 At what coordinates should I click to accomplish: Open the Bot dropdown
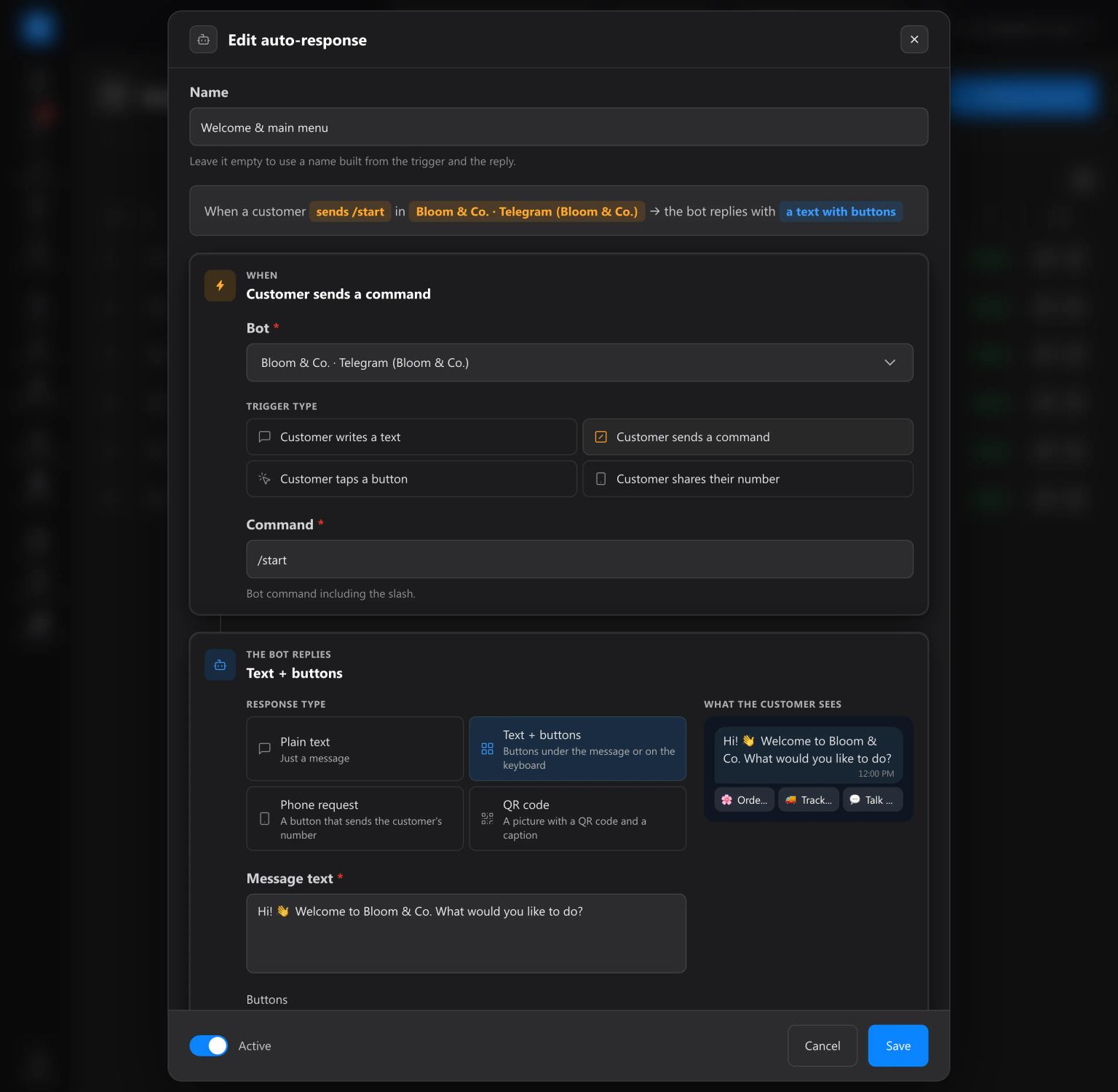pos(579,363)
